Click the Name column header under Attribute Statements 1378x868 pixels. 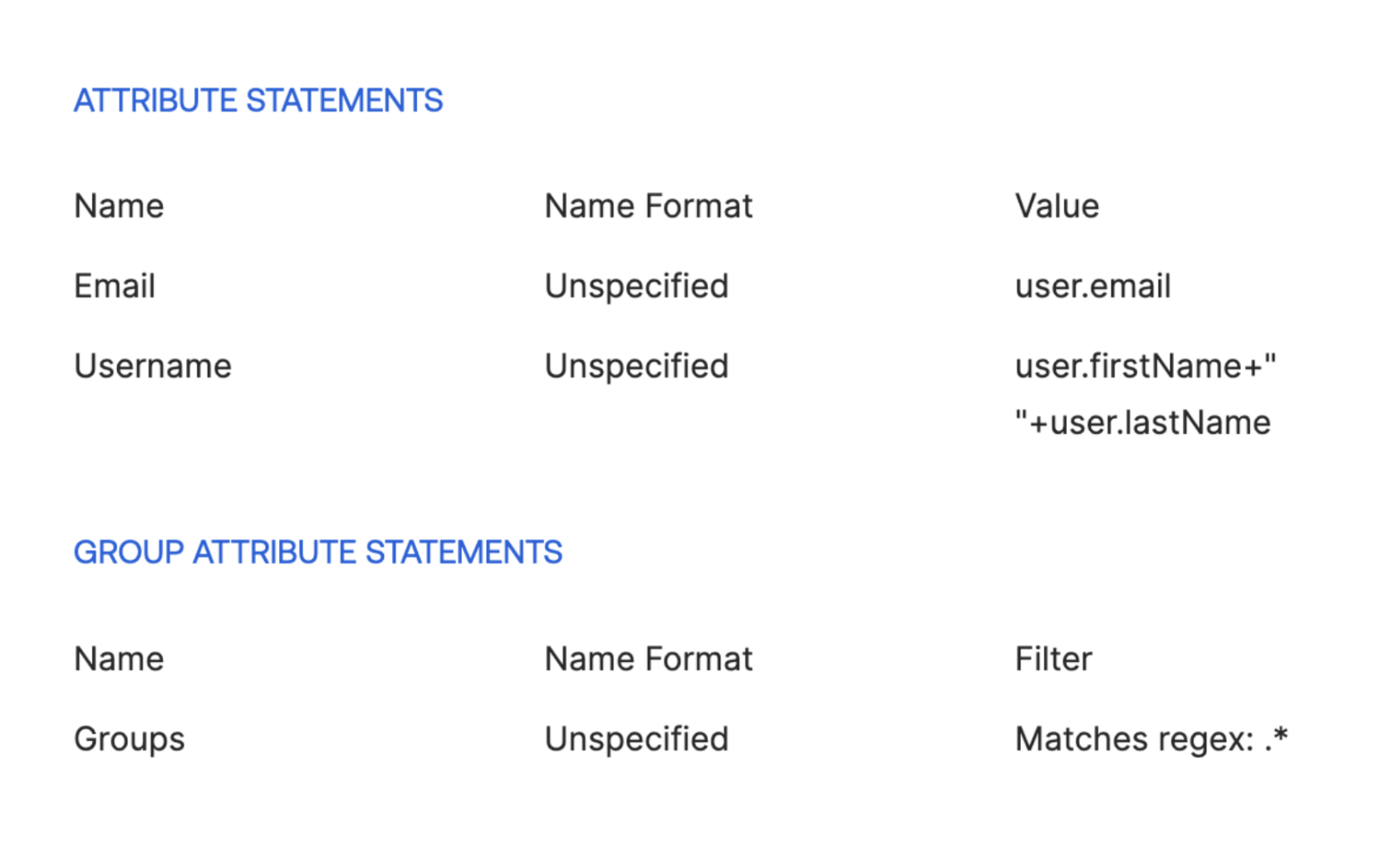pos(119,207)
